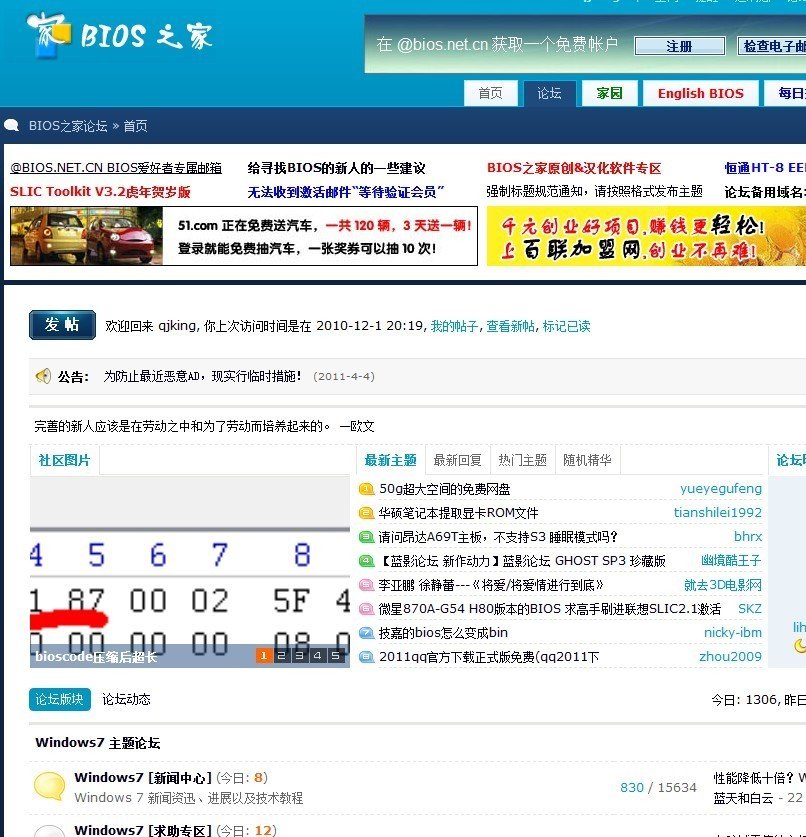Open author yueyegufeng profile
The image size is (806, 837).
[721, 489]
